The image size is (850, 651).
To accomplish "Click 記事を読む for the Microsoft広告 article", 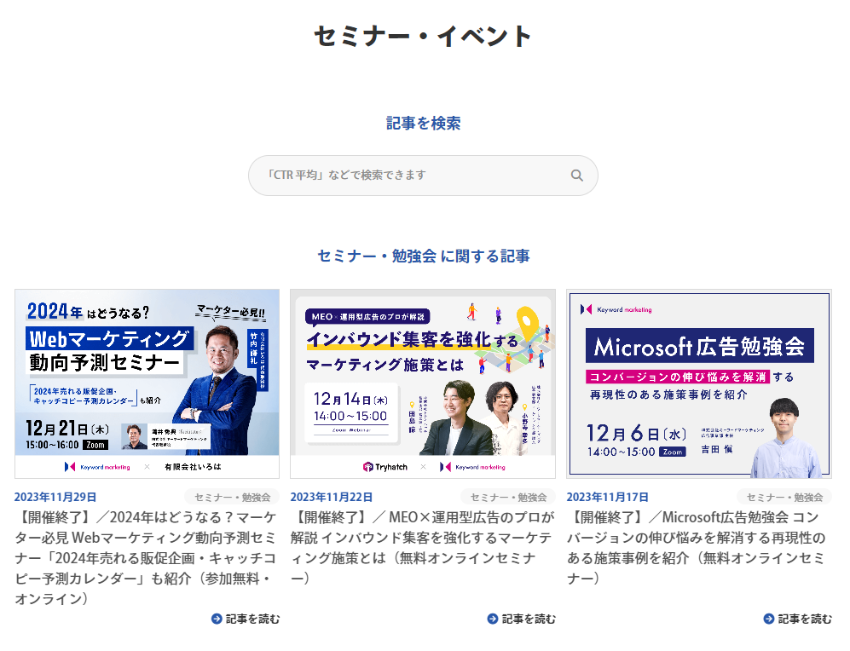I will (797, 619).
